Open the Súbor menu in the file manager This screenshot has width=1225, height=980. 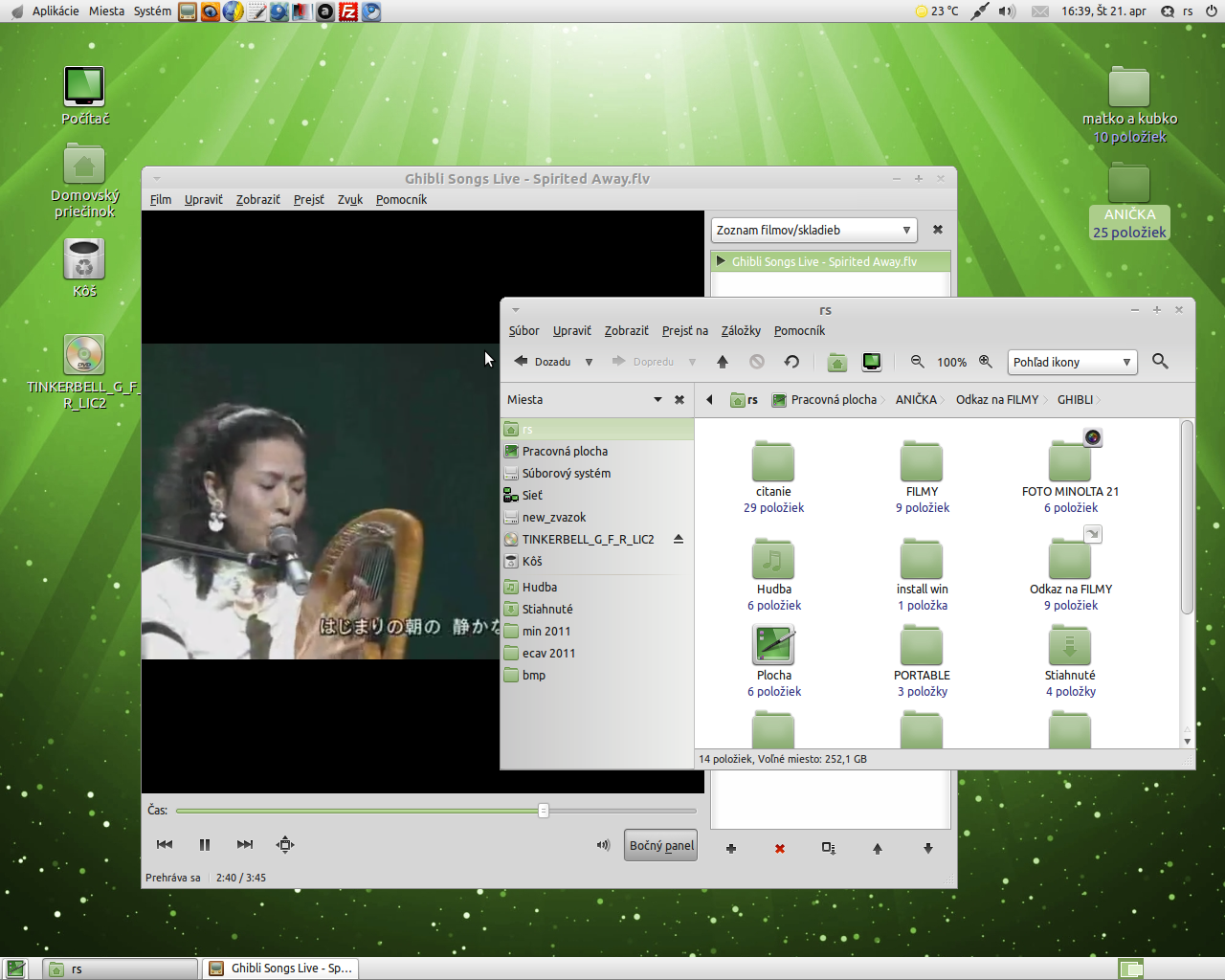[524, 330]
